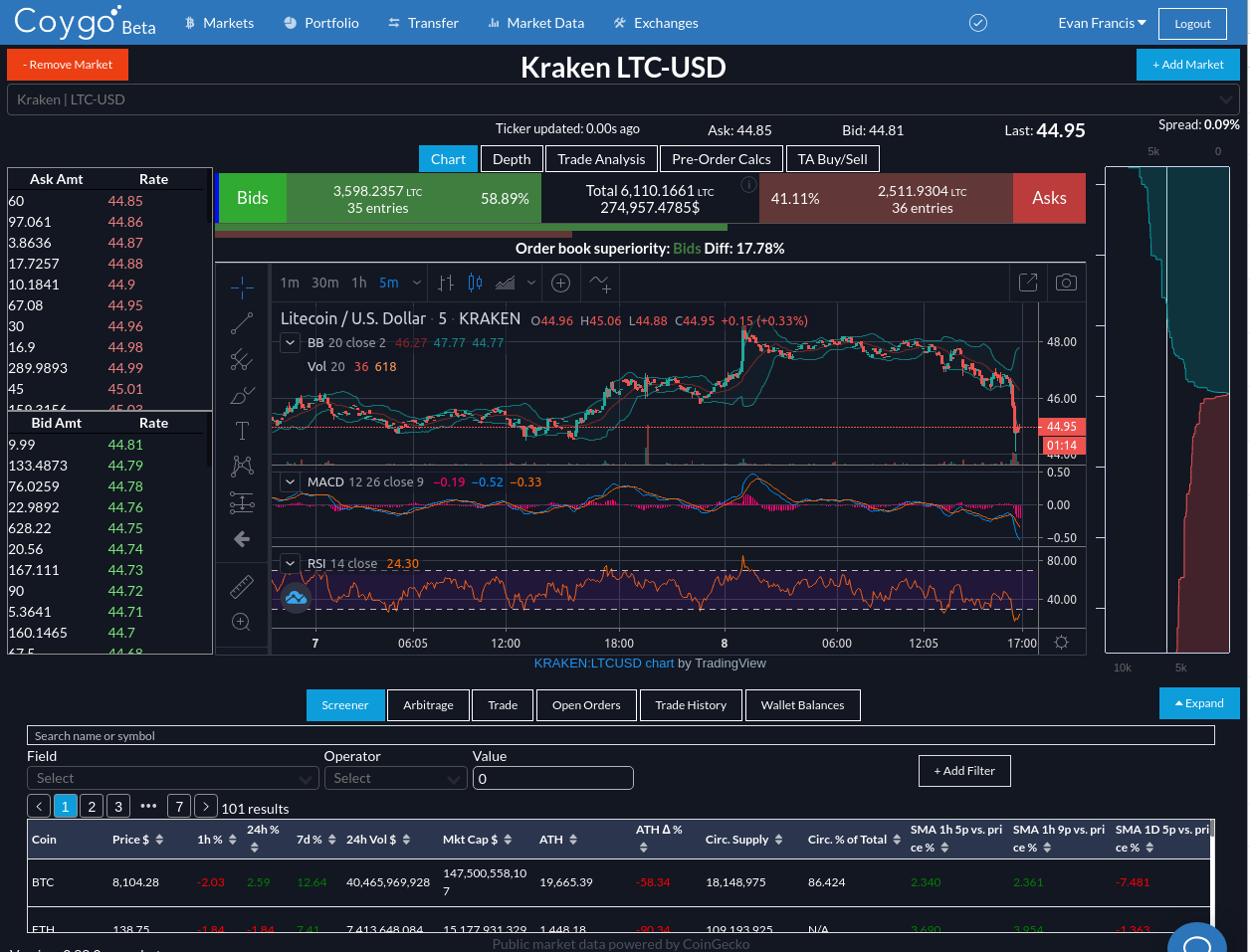This screenshot has width=1250, height=952.
Task: Click the Add Filter button
Action: click(x=964, y=771)
